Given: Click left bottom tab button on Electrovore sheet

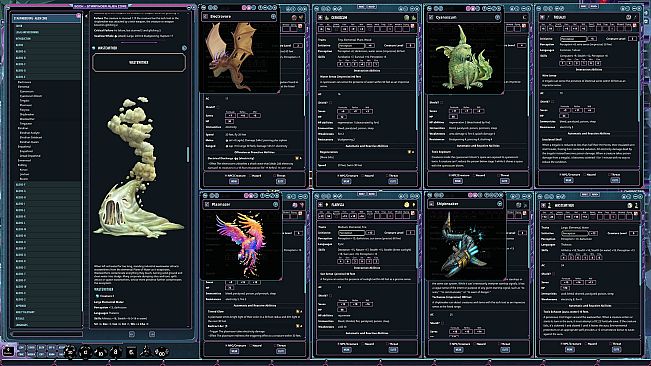Looking at the screenshot, I should pyautogui.click(x=234, y=181).
